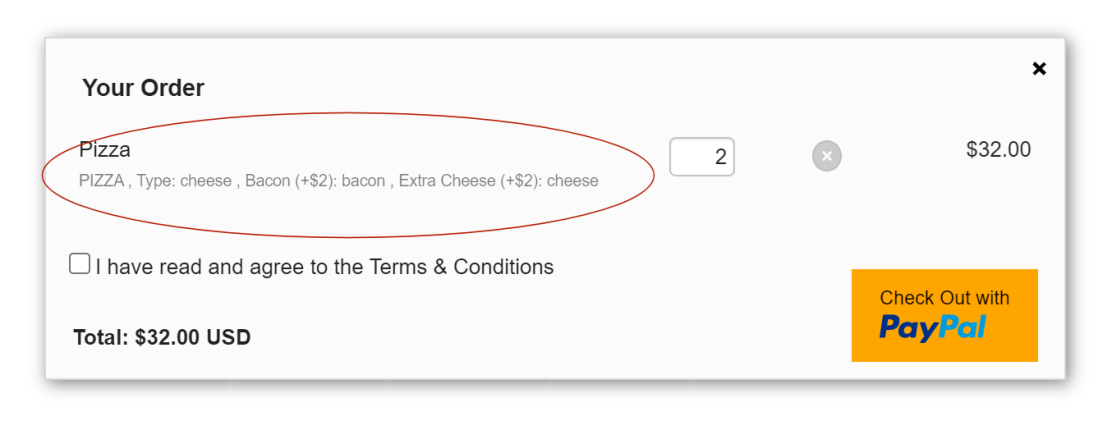Click the number 2 in the quantity box
1107x430 pixels.
pos(720,157)
